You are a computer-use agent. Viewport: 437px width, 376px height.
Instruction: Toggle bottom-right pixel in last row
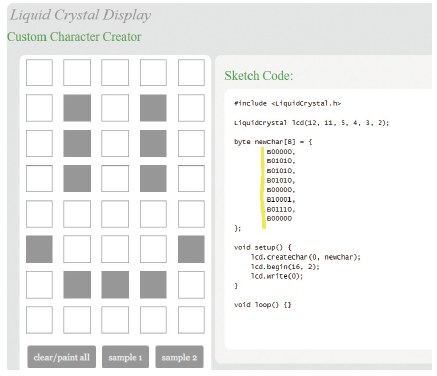pyautogui.click(x=191, y=320)
